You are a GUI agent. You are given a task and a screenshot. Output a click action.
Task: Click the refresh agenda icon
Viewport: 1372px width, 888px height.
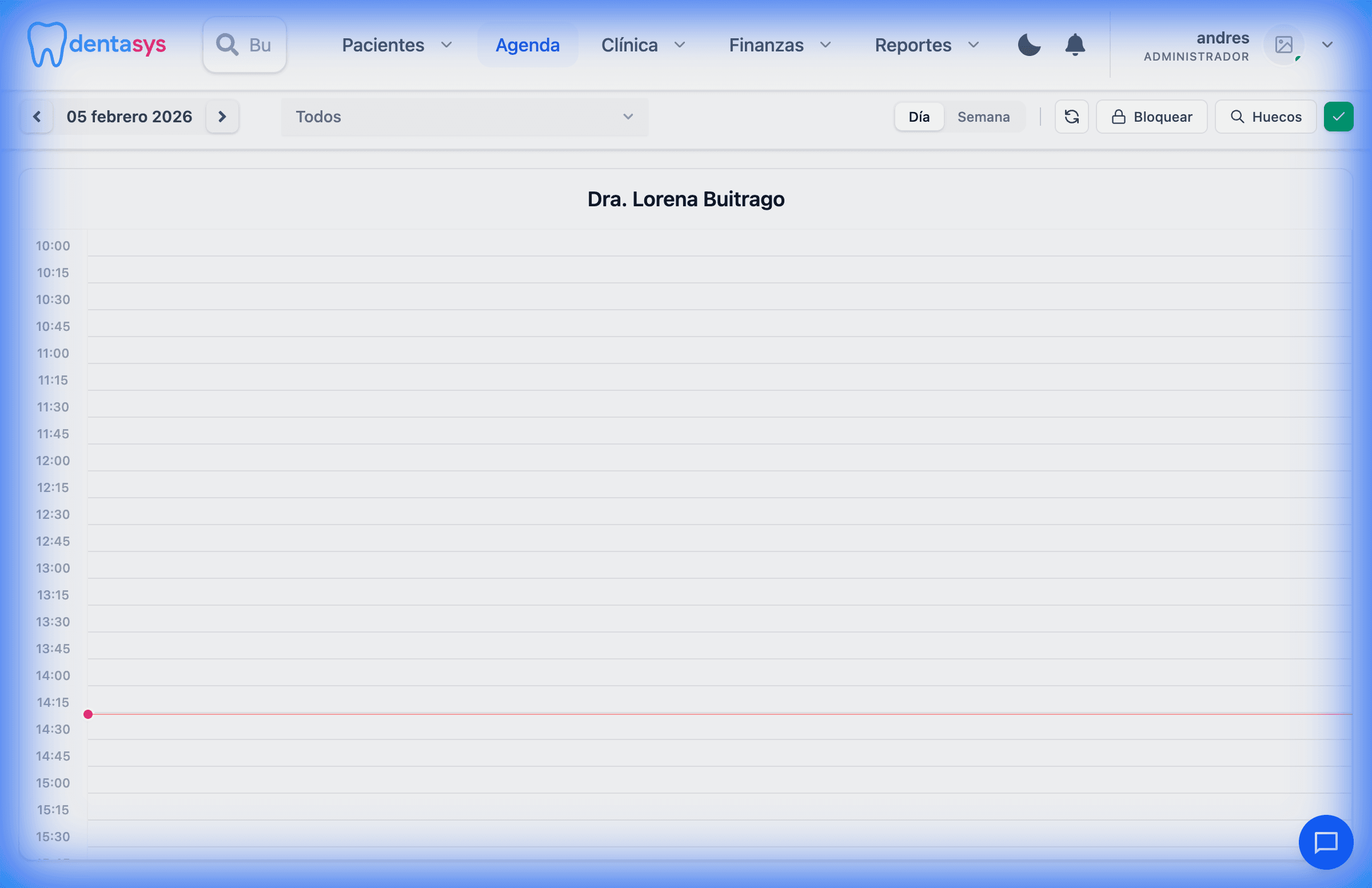tap(1071, 117)
